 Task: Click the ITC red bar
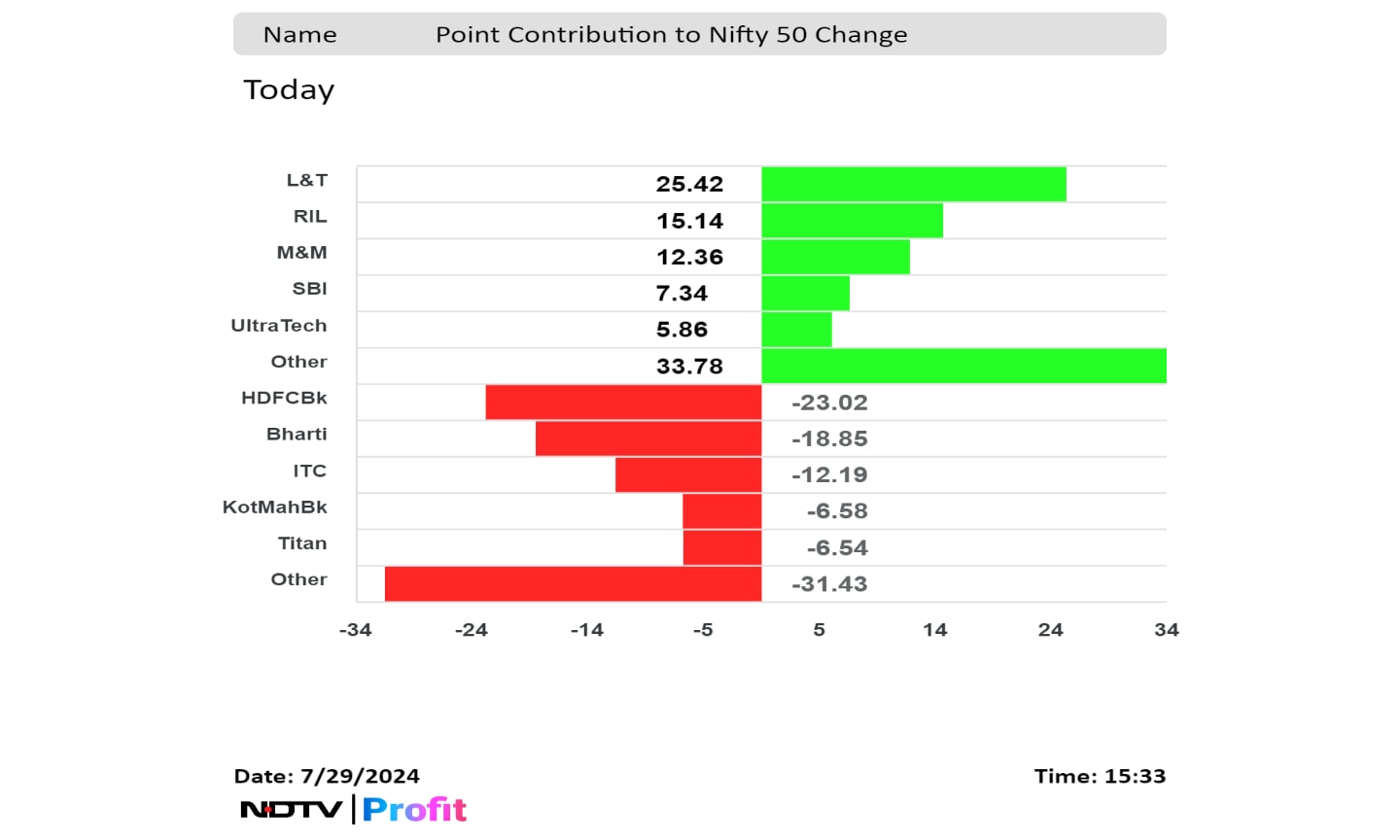[687, 474]
